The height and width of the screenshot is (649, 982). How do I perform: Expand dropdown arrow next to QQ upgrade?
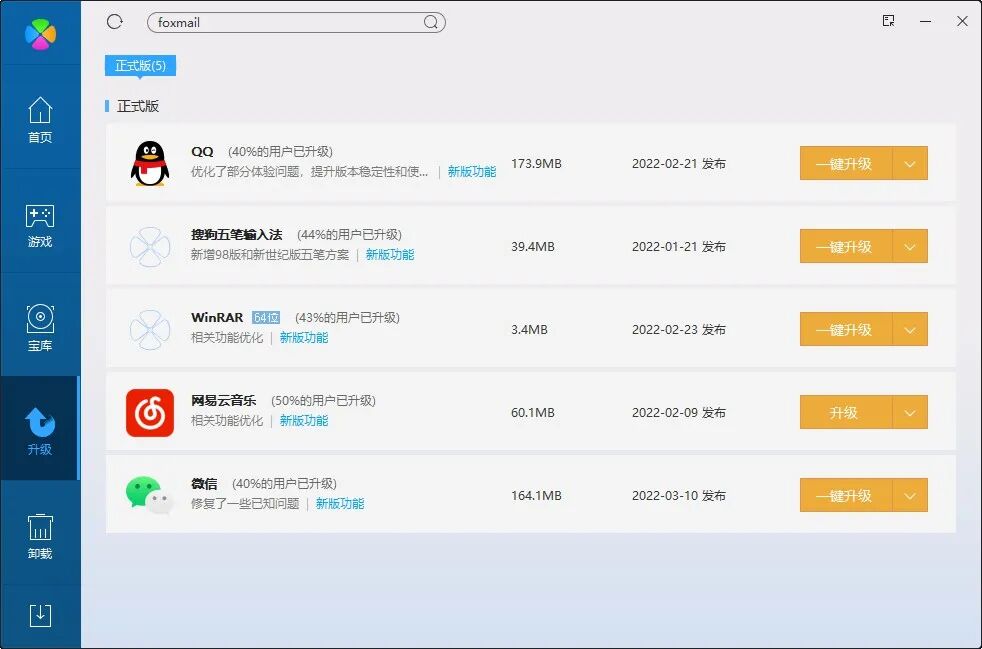pyautogui.click(x=910, y=164)
